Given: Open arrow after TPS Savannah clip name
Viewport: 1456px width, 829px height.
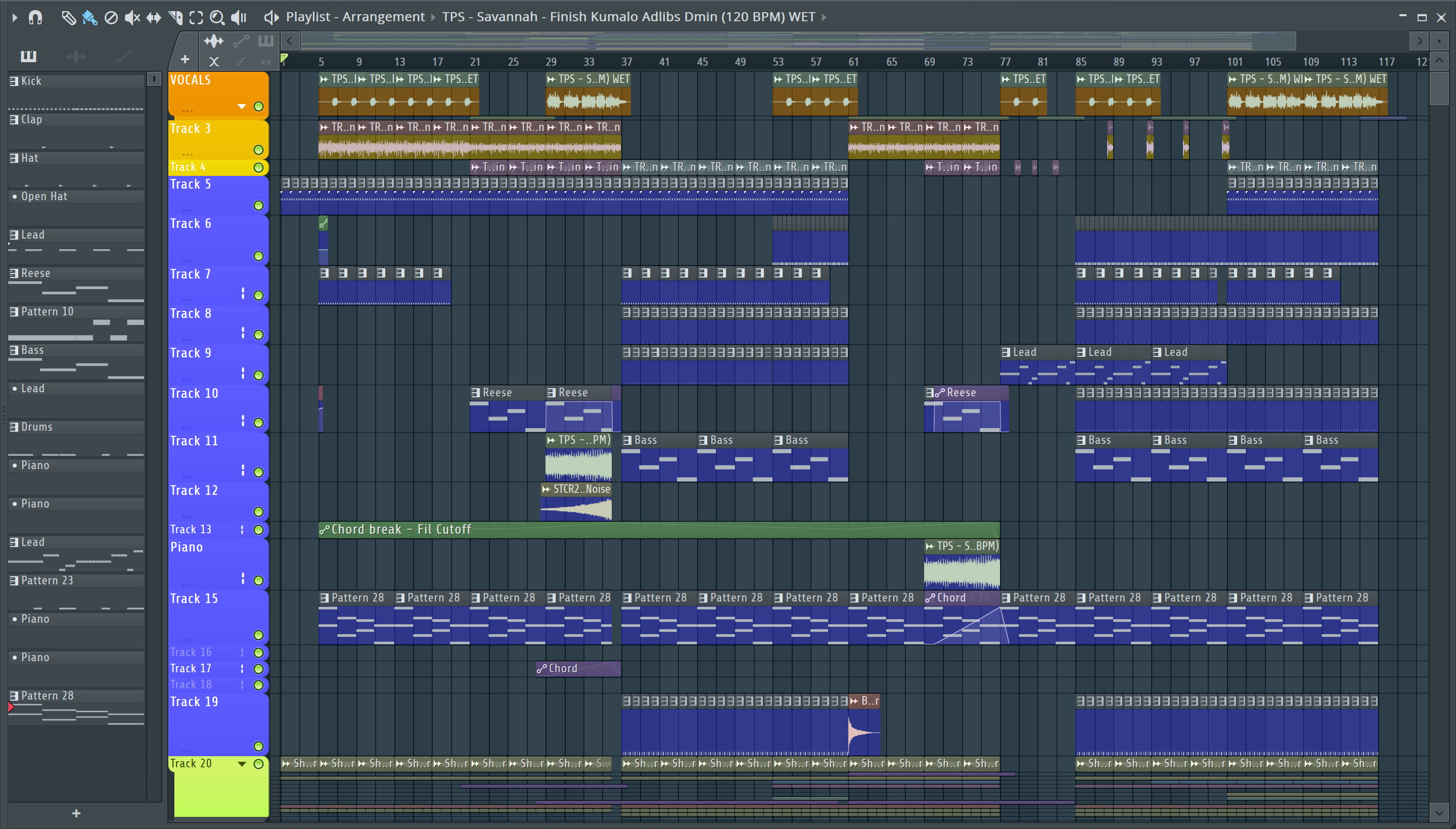Looking at the screenshot, I should point(824,18).
